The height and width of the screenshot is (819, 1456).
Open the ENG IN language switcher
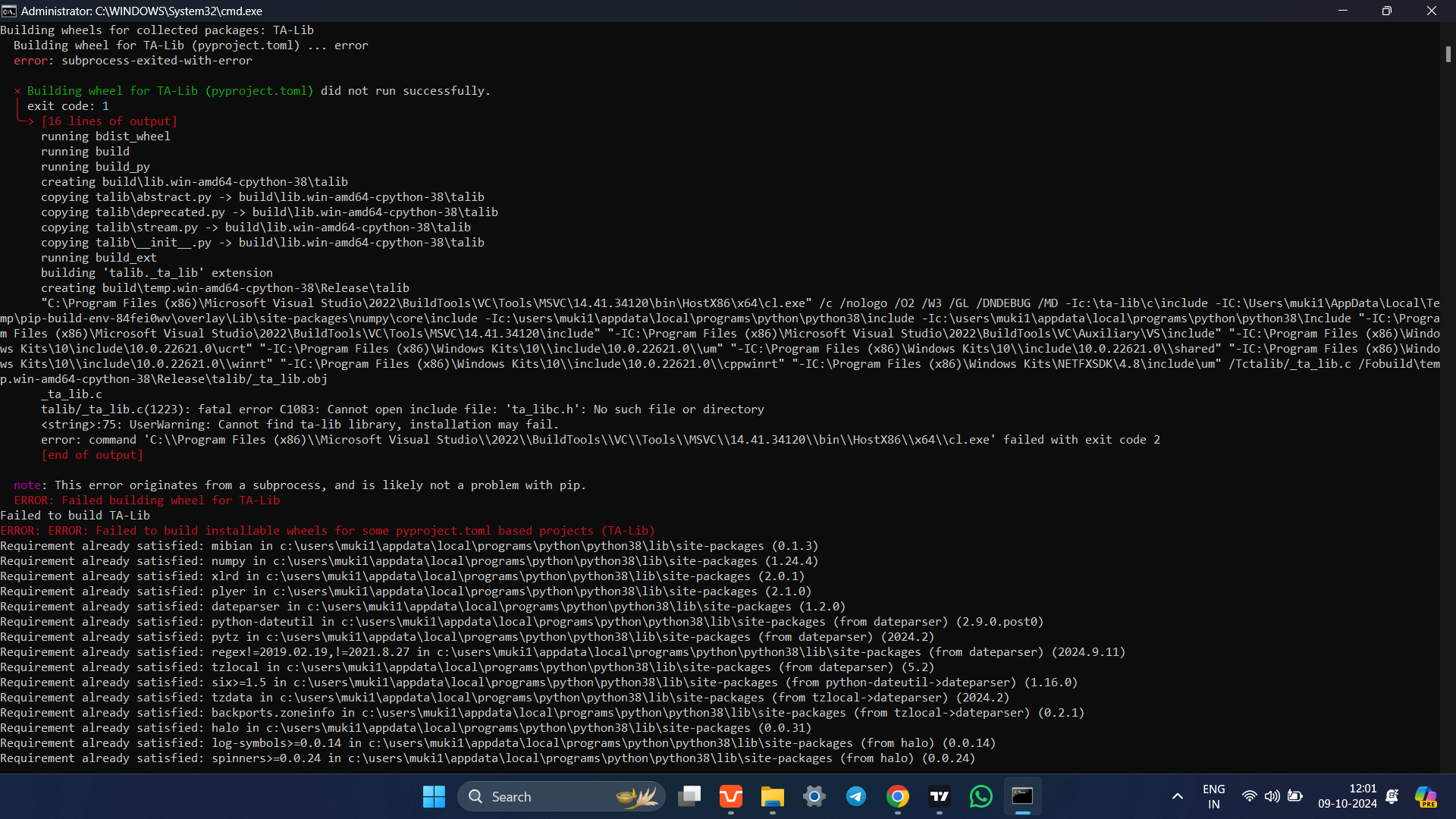point(1213,796)
